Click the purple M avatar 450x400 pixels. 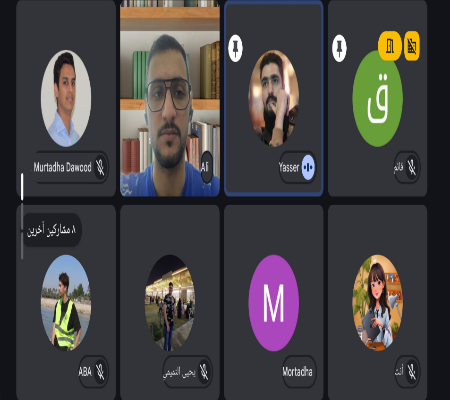(x=274, y=303)
